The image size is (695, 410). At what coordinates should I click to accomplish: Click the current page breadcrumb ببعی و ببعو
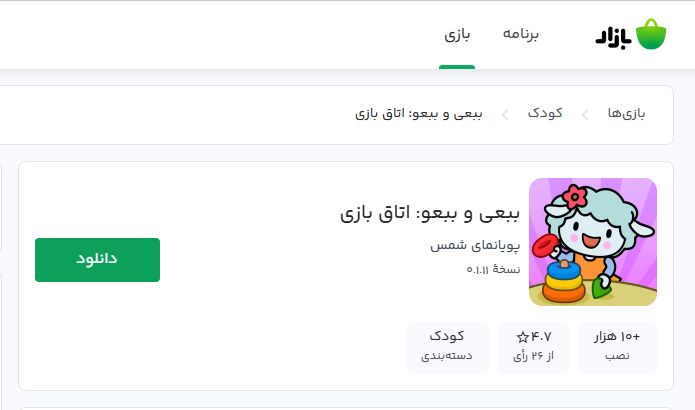pos(419,113)
